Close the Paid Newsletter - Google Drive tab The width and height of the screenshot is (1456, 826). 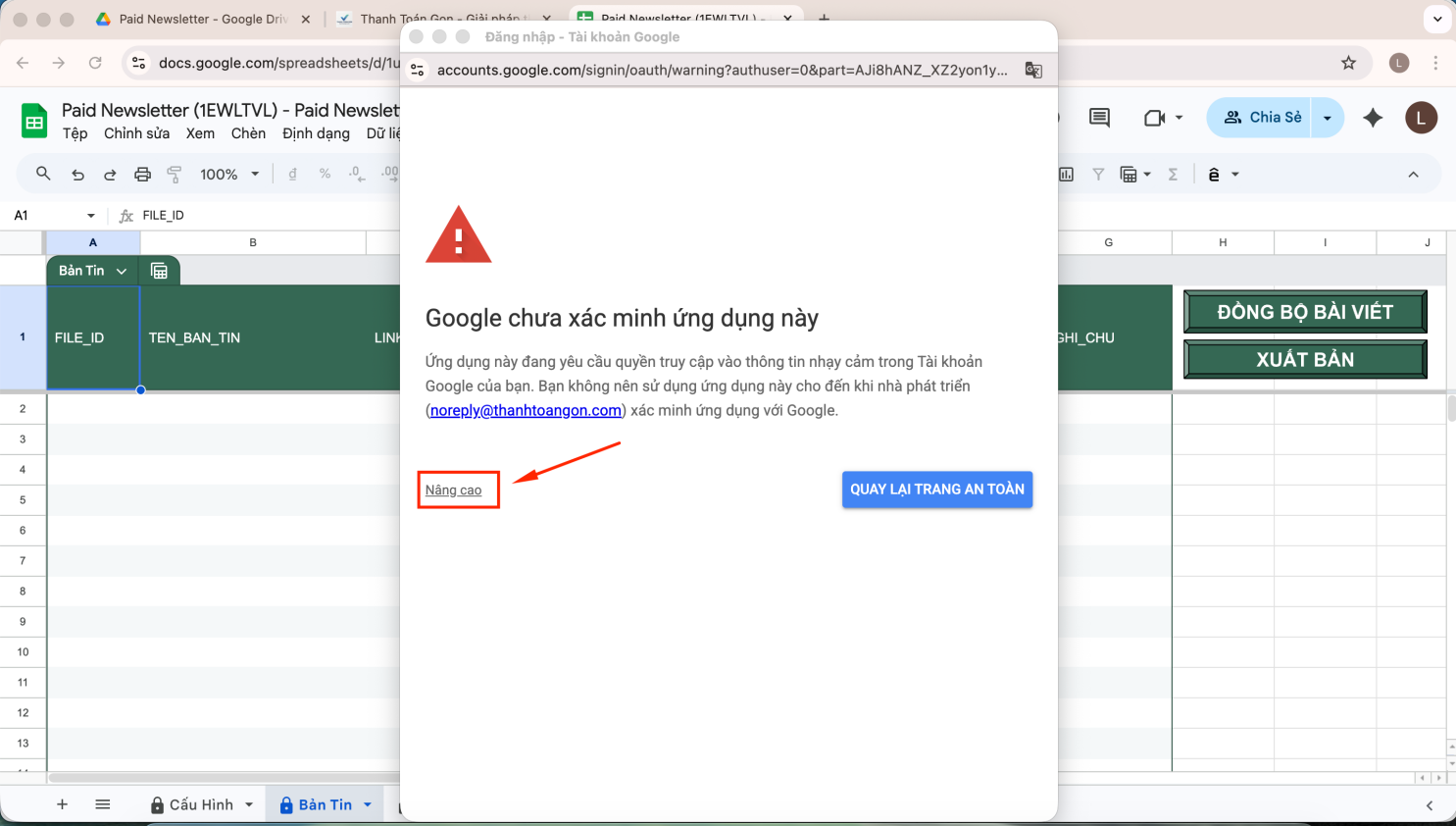point(306,19)
